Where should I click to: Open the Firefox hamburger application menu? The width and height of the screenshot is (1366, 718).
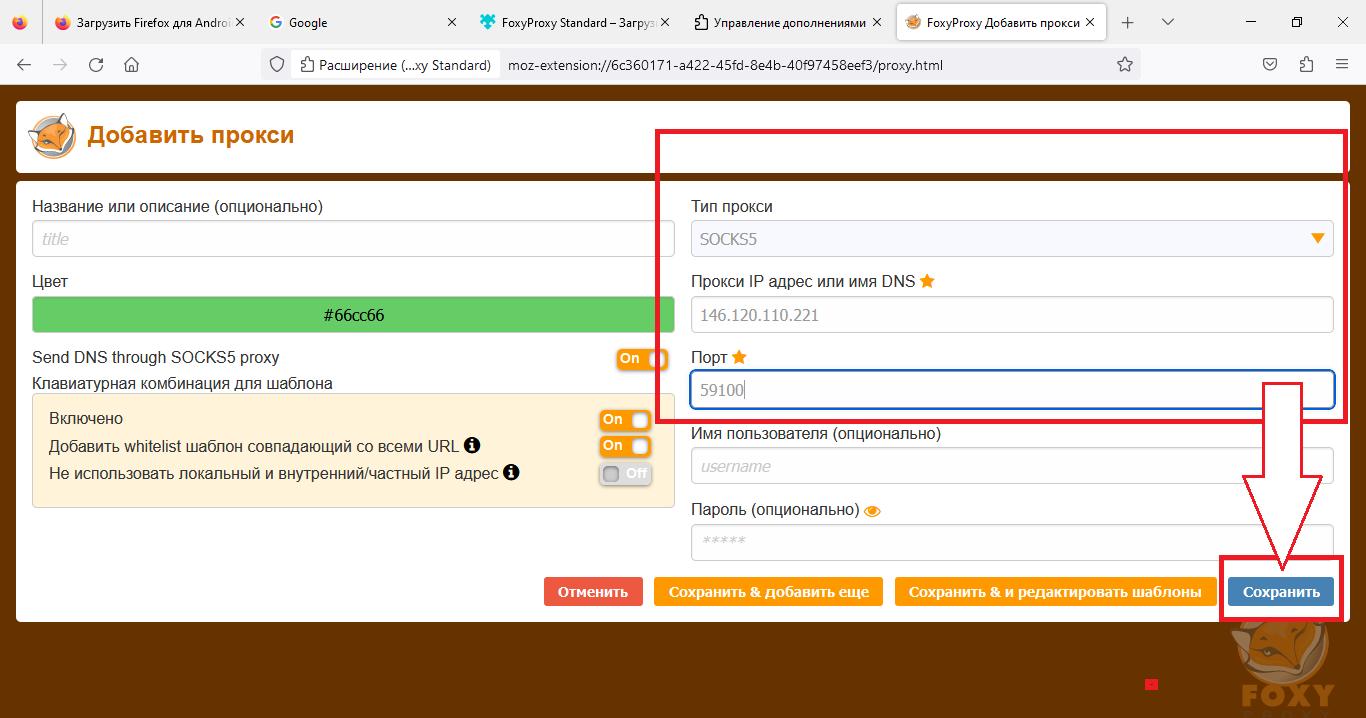[1342, 65]
